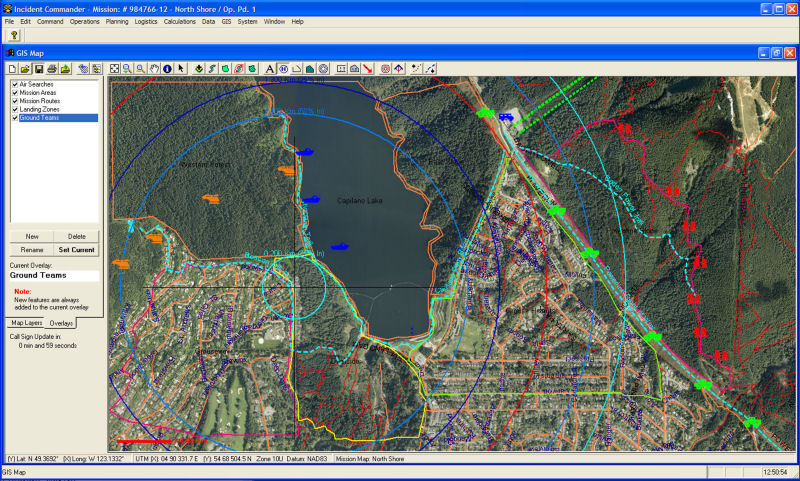
Task: Click the Datum: NAD83 status bar text
Action: 307,459
